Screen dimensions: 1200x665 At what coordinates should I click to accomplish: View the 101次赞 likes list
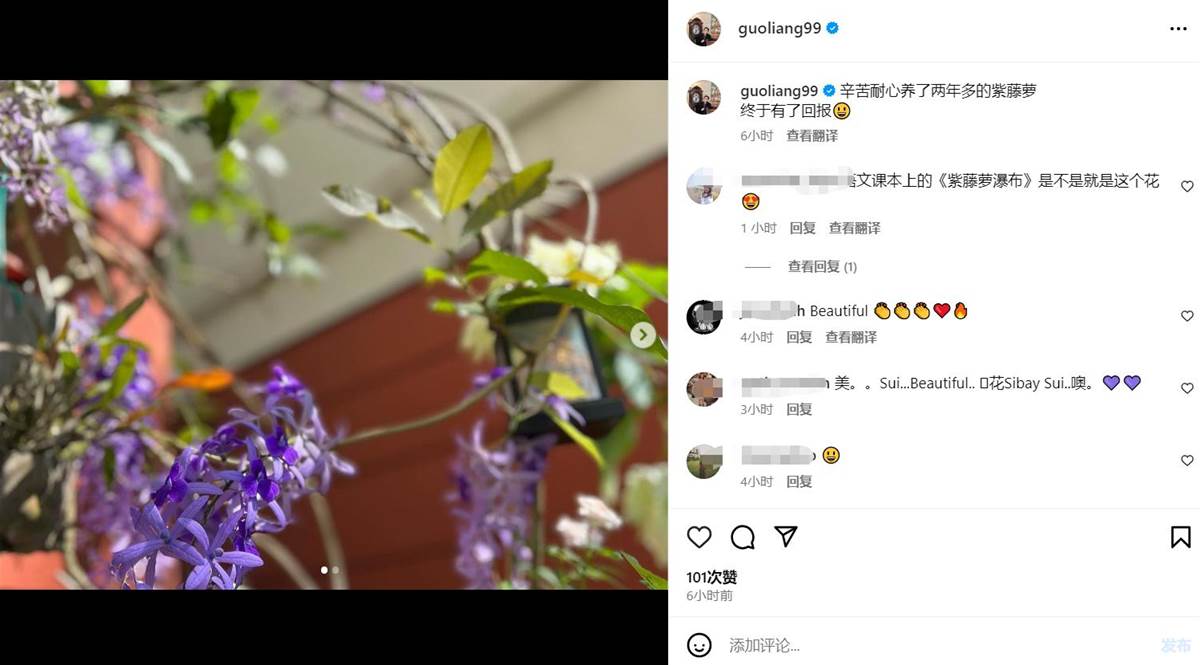pos(712,577)
